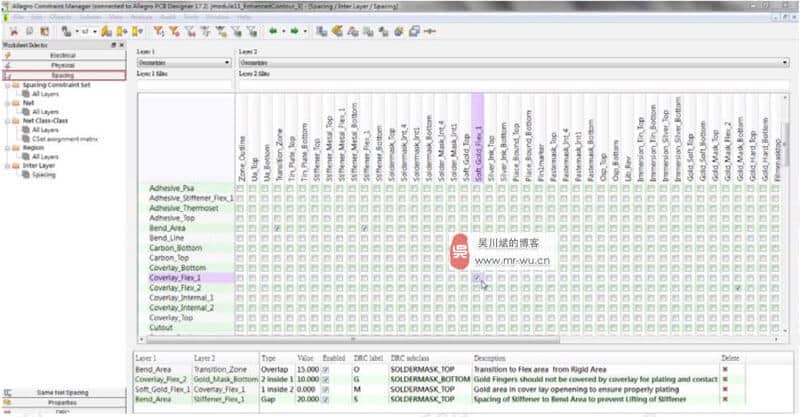Viewport: 800px width, 417px height.
Task: Click the pin icon on Worksheet Selector panel
Action: tap(112, 46)
